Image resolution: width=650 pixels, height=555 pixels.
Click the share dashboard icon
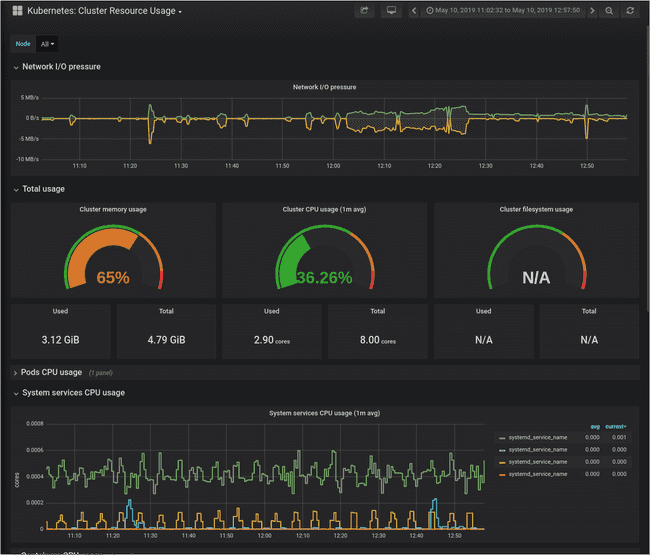tap(364, 11)
